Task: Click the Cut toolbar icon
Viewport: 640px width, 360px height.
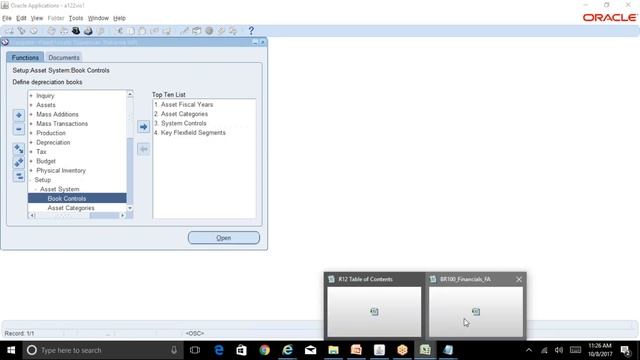Action: click(x=119, y=31)
